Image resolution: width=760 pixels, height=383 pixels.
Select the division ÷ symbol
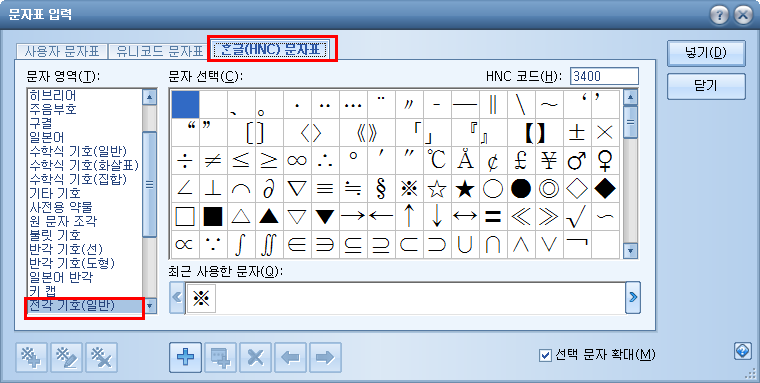(185, 161)
